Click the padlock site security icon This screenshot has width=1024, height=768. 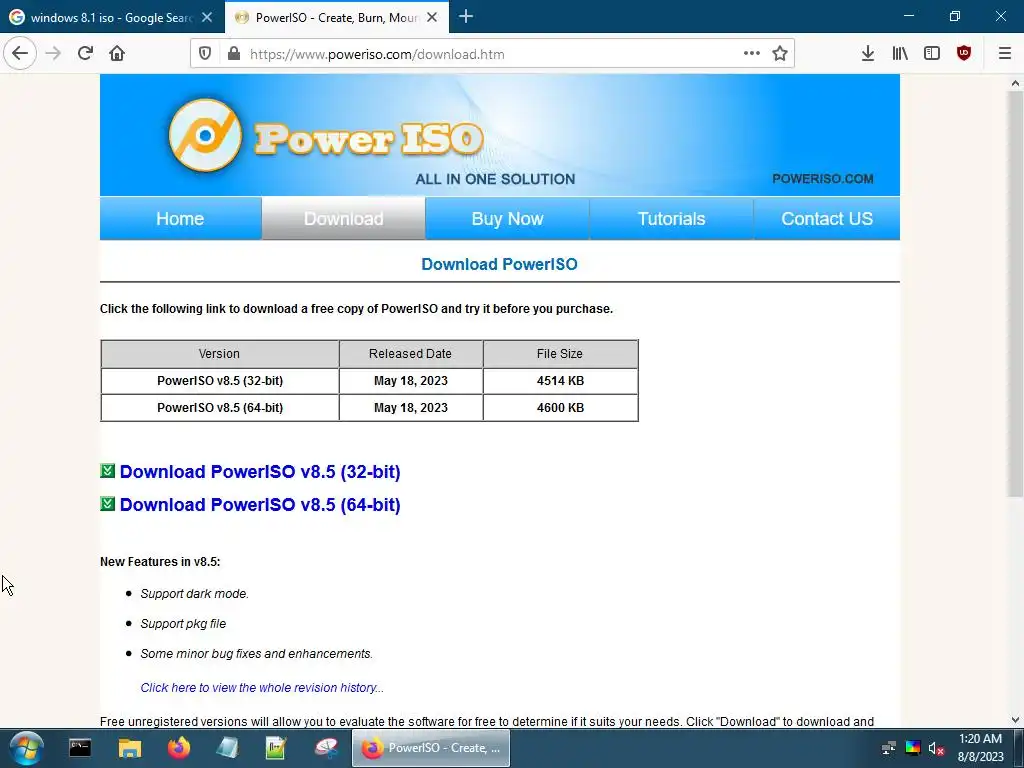coord(234,54)
